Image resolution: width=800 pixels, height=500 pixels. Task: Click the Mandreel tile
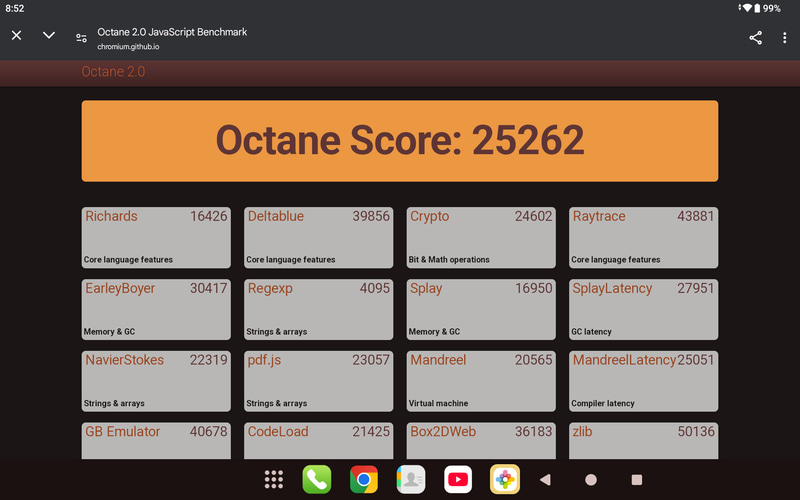click(481, 381)
